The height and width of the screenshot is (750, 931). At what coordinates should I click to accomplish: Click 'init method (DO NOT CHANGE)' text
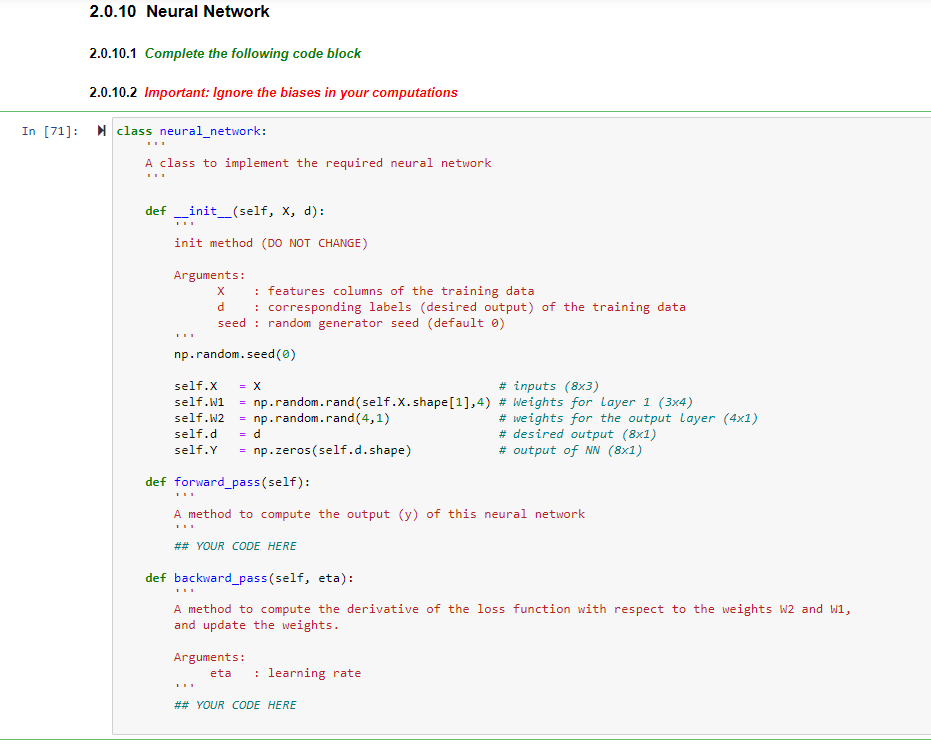[x=271, y=243]
